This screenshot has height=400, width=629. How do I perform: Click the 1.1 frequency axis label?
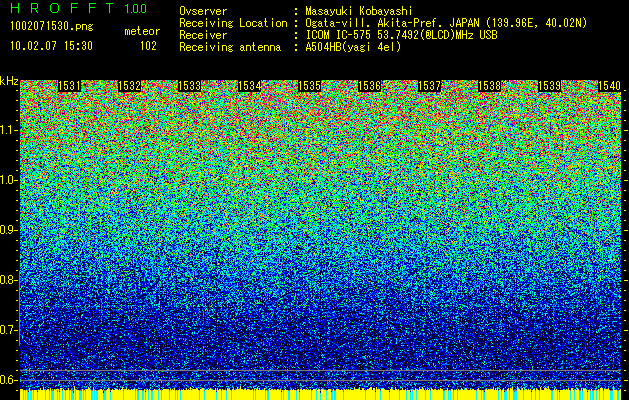coord(9,131)
